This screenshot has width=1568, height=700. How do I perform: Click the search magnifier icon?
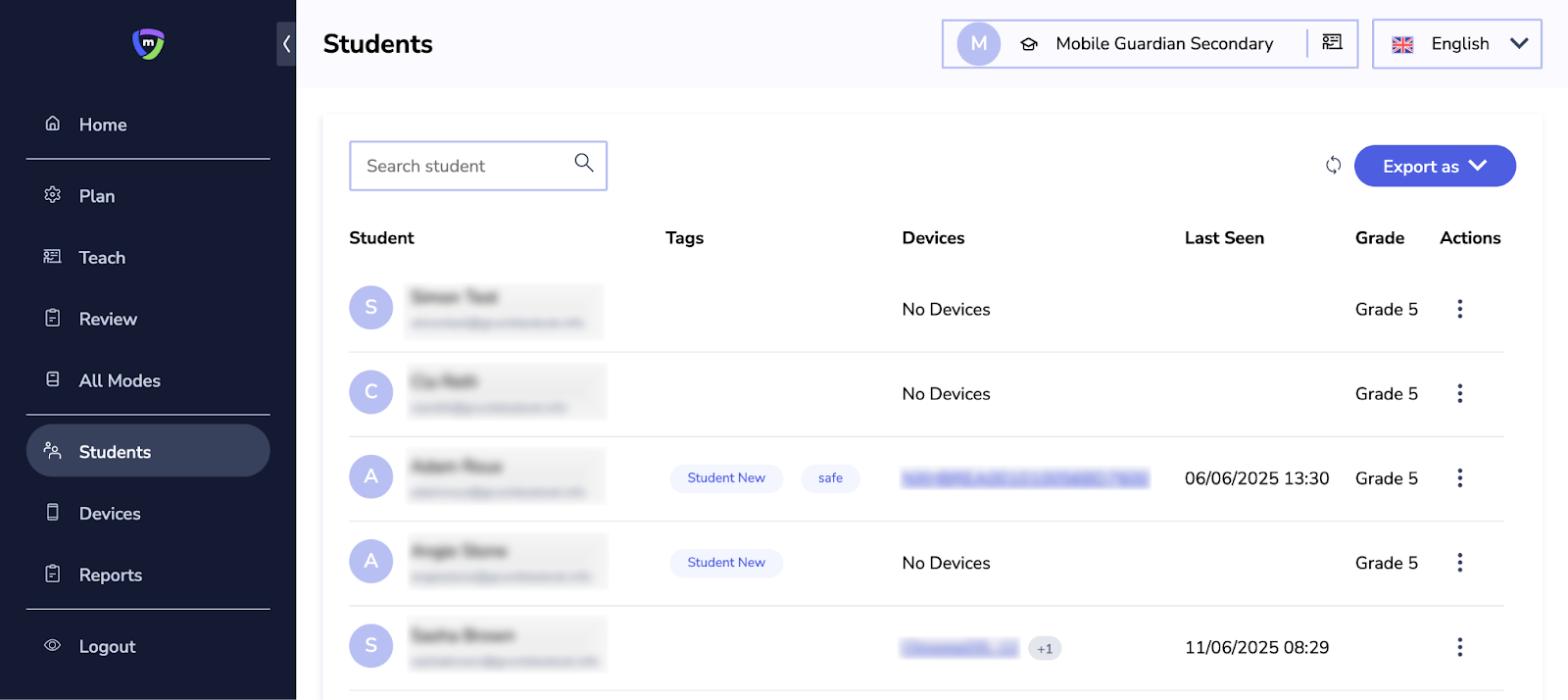pos(584,163)
